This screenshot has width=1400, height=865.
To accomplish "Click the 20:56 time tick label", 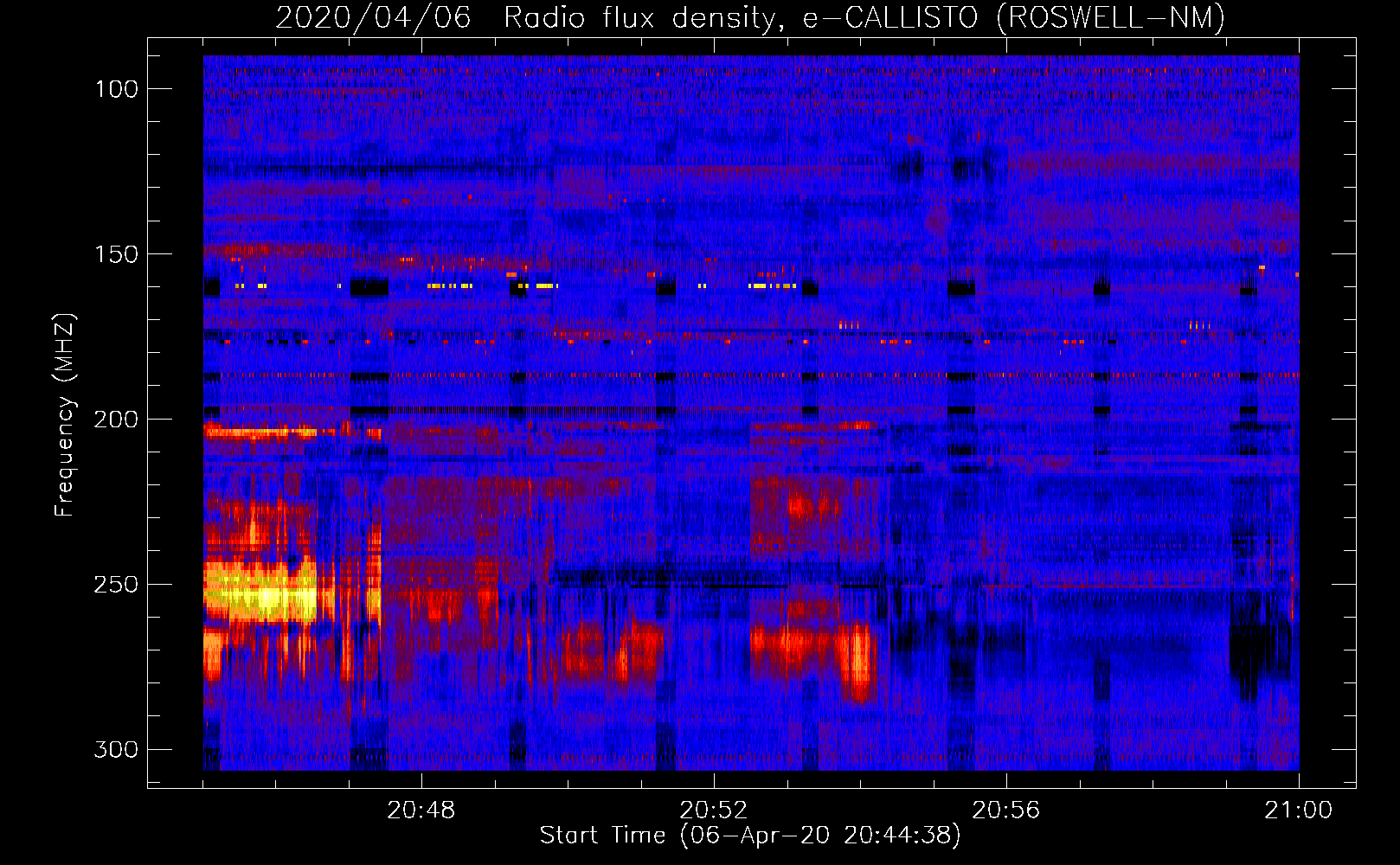I will (x=1006, y=811).
